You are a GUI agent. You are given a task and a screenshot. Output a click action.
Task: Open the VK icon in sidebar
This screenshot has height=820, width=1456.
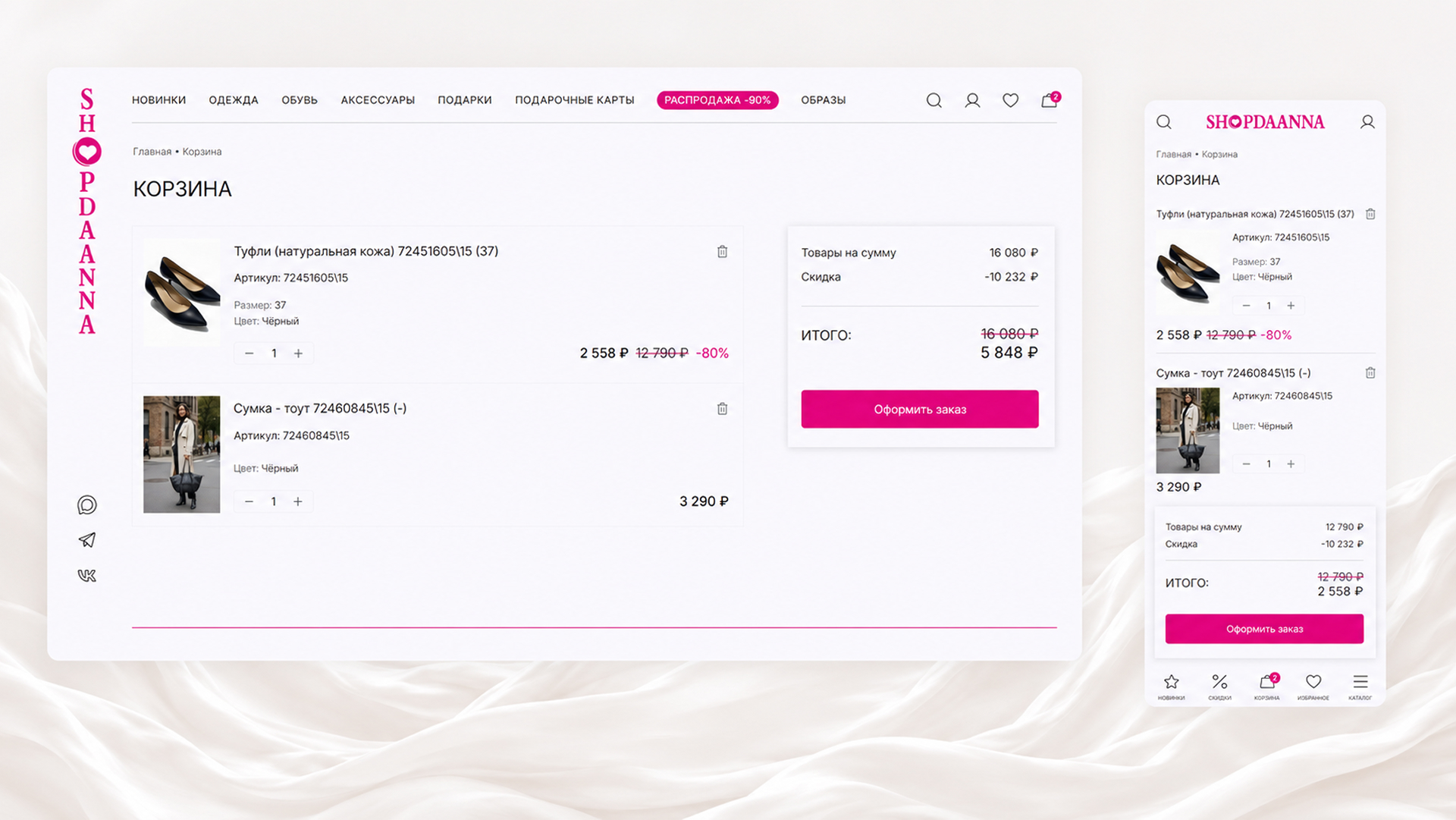[x=87, y=576]
